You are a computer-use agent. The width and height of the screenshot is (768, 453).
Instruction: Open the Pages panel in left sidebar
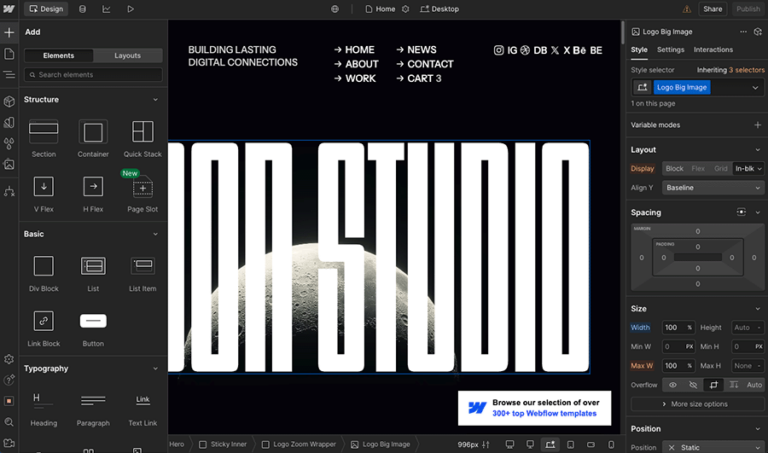tap(9, 53)
